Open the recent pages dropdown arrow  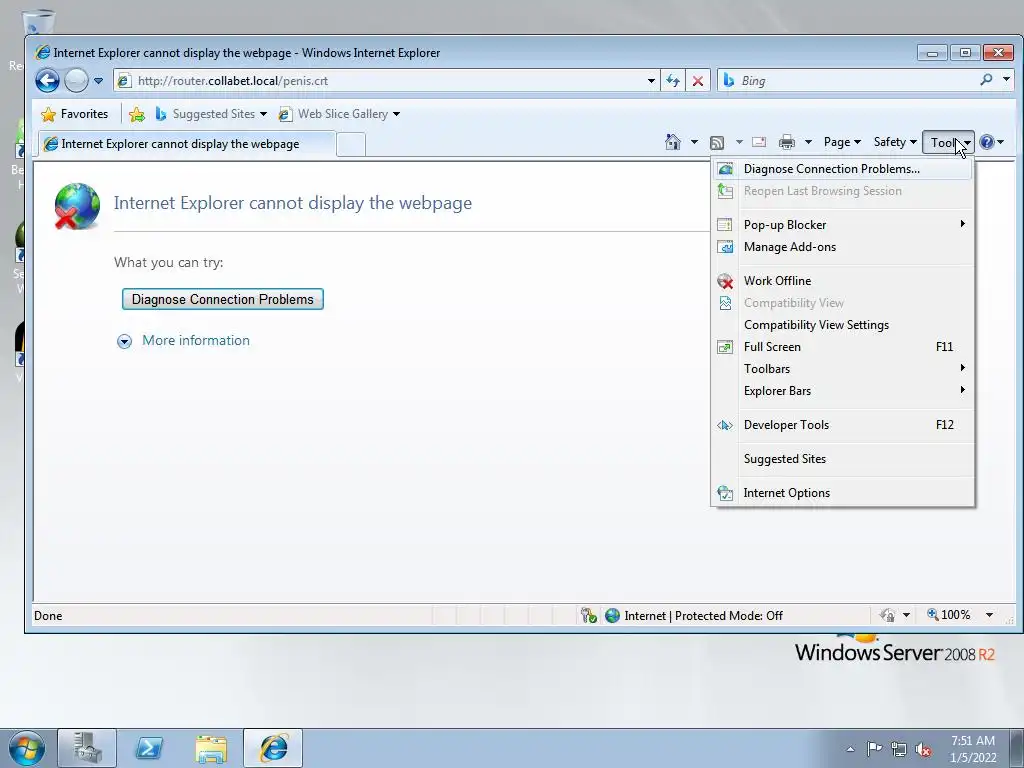[99, 81]
